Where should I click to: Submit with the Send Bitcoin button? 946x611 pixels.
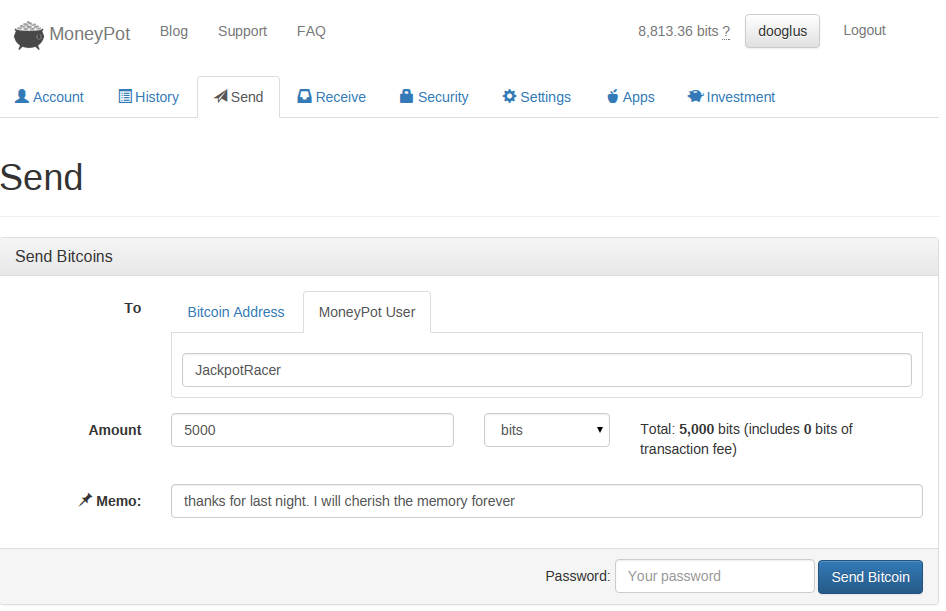coord(870,577)
